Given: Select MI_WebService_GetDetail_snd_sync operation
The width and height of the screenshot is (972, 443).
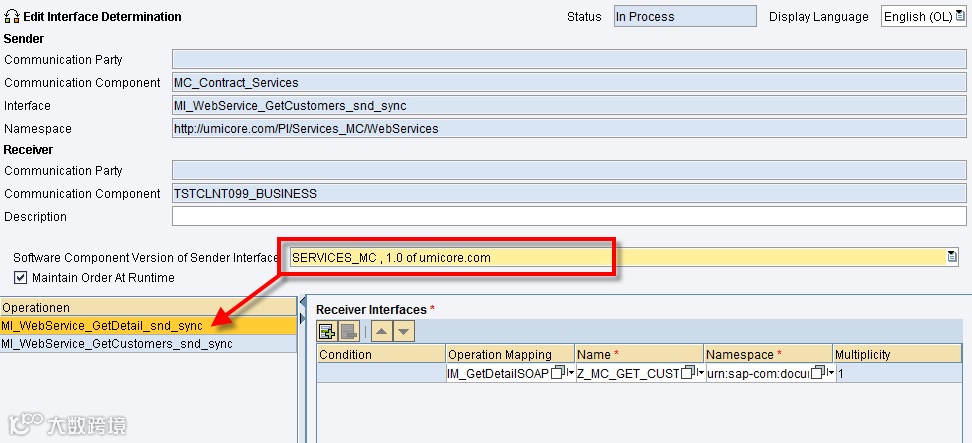Looking at the screenshot, I should point(148,326).
